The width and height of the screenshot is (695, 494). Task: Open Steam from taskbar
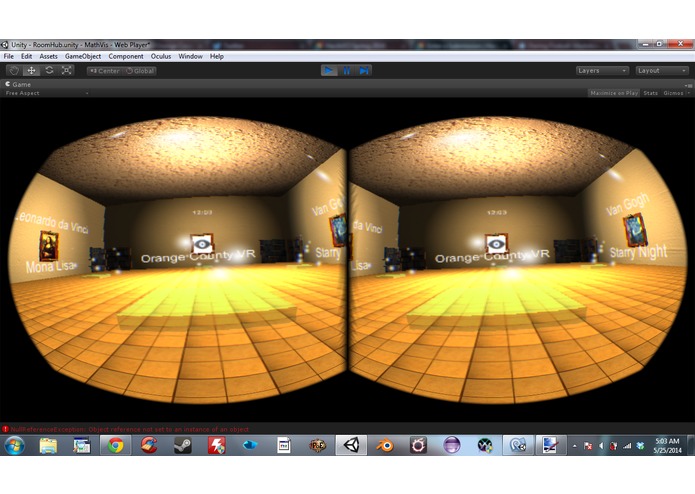click(x=183, y=445)
